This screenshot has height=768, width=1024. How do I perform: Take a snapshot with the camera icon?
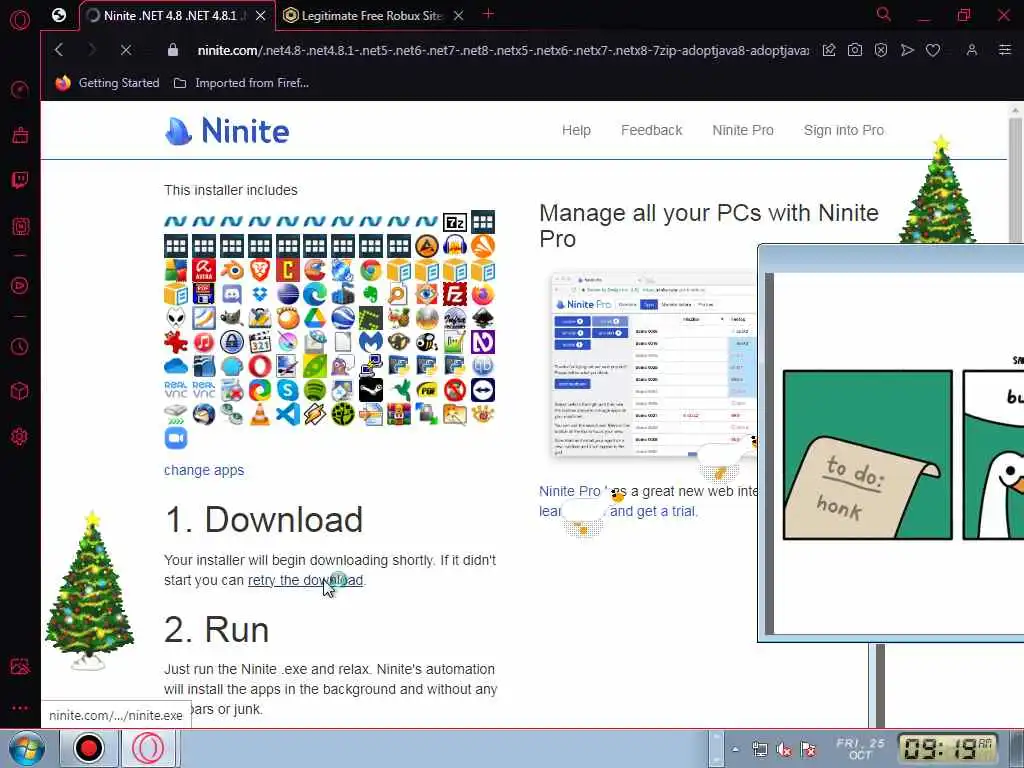[x=855, y=50]
